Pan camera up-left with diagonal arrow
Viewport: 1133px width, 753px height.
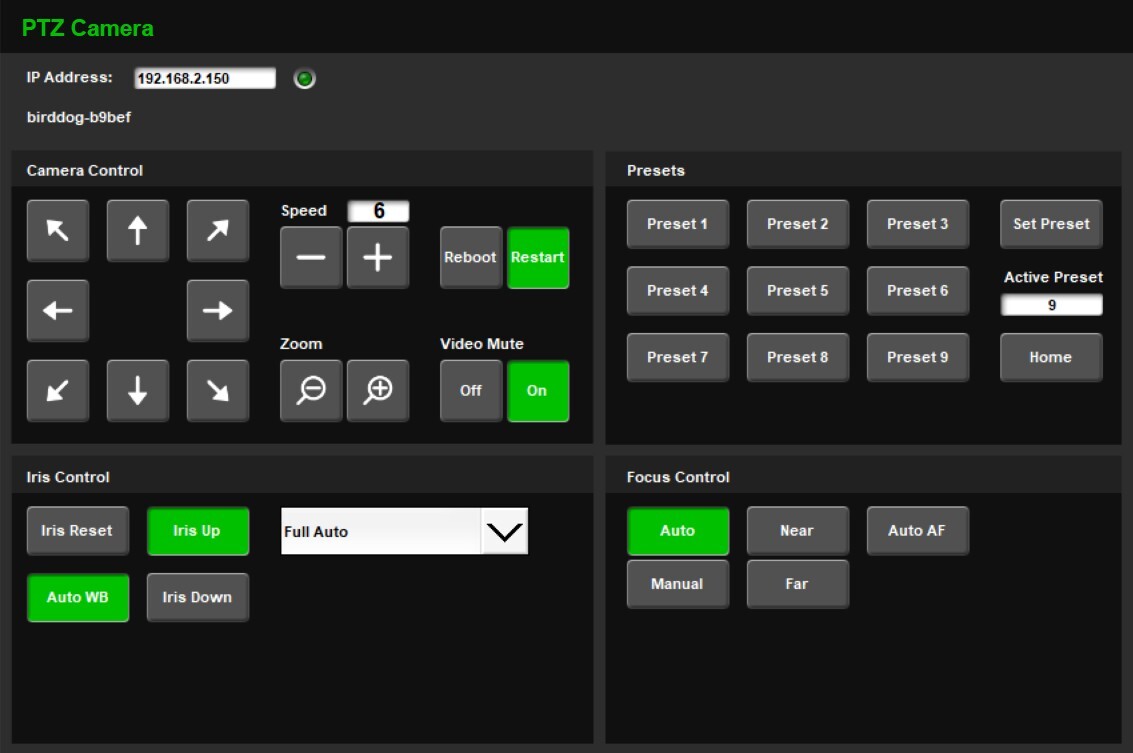click(x=58, y=231)
